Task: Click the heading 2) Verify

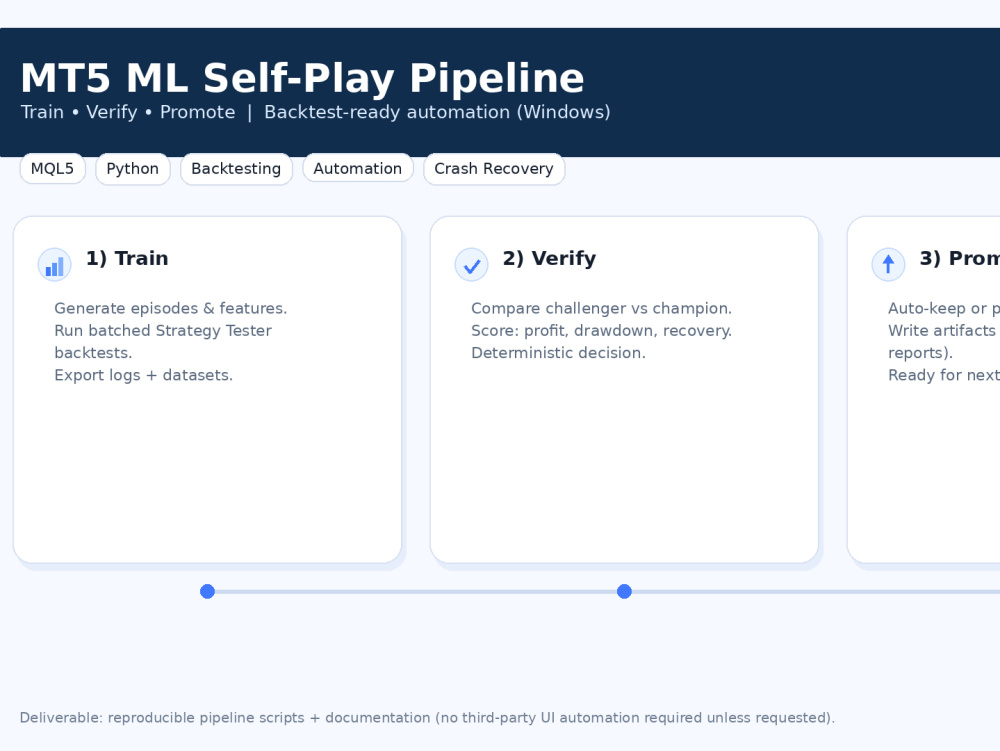Action: tap(550, 258)
